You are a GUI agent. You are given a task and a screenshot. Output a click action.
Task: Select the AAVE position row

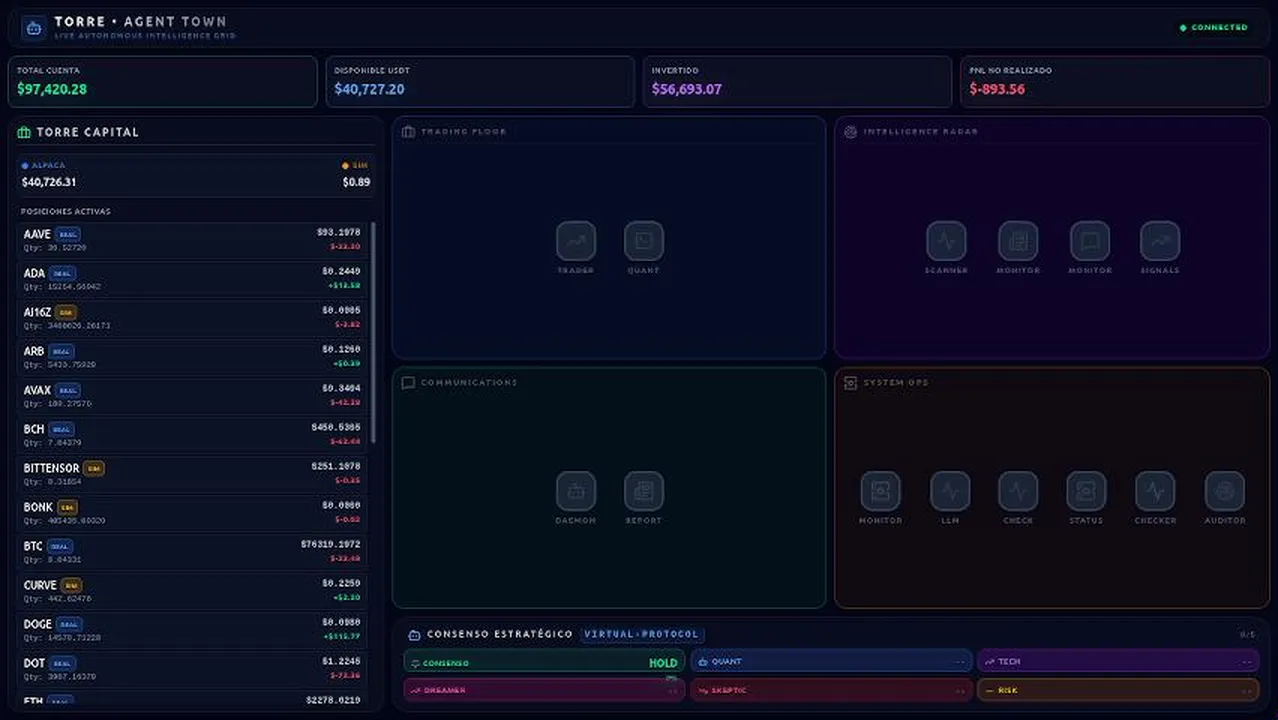tap(192, 240)
